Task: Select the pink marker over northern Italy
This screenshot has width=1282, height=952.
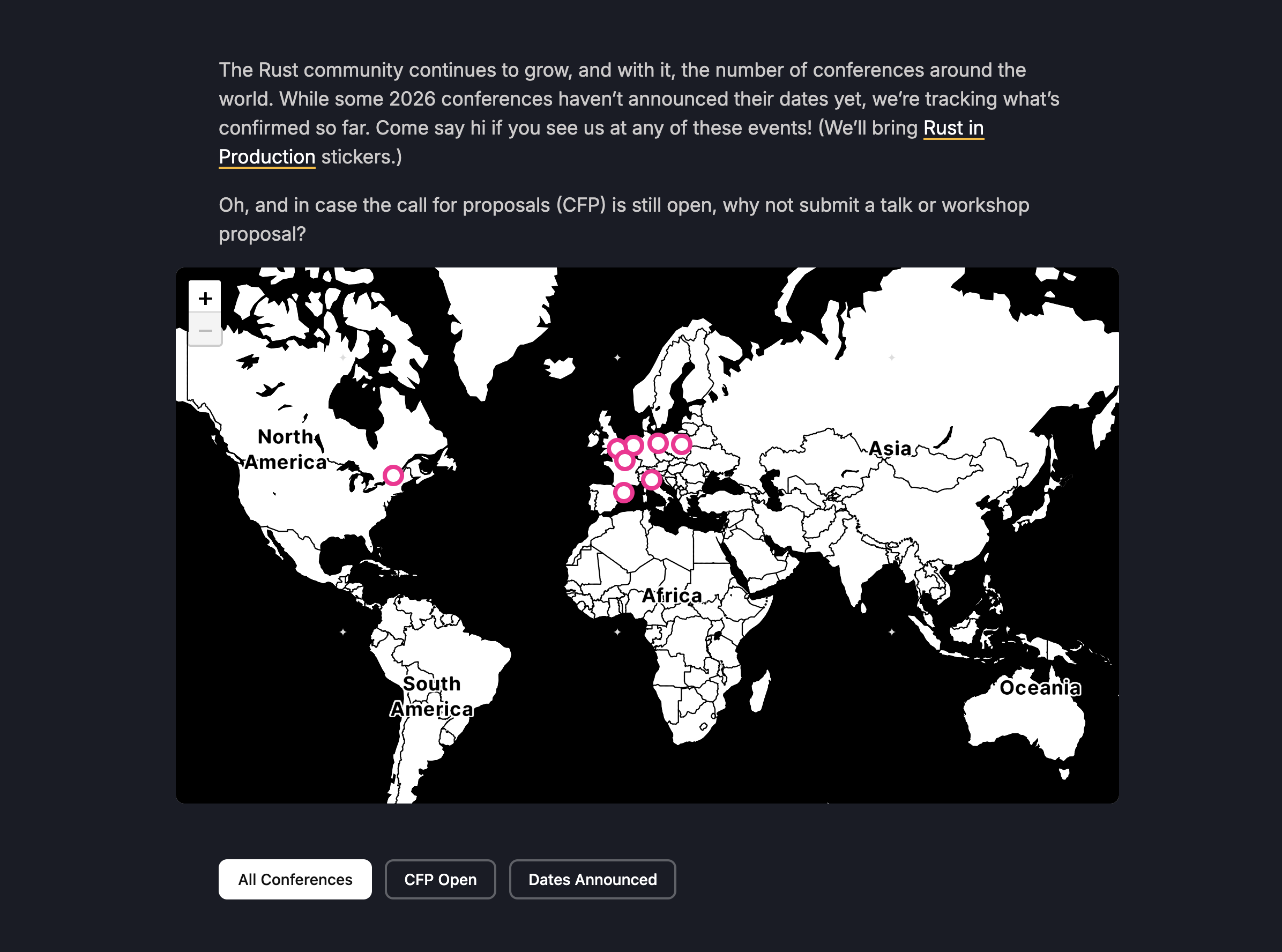Action: [651, 479]
